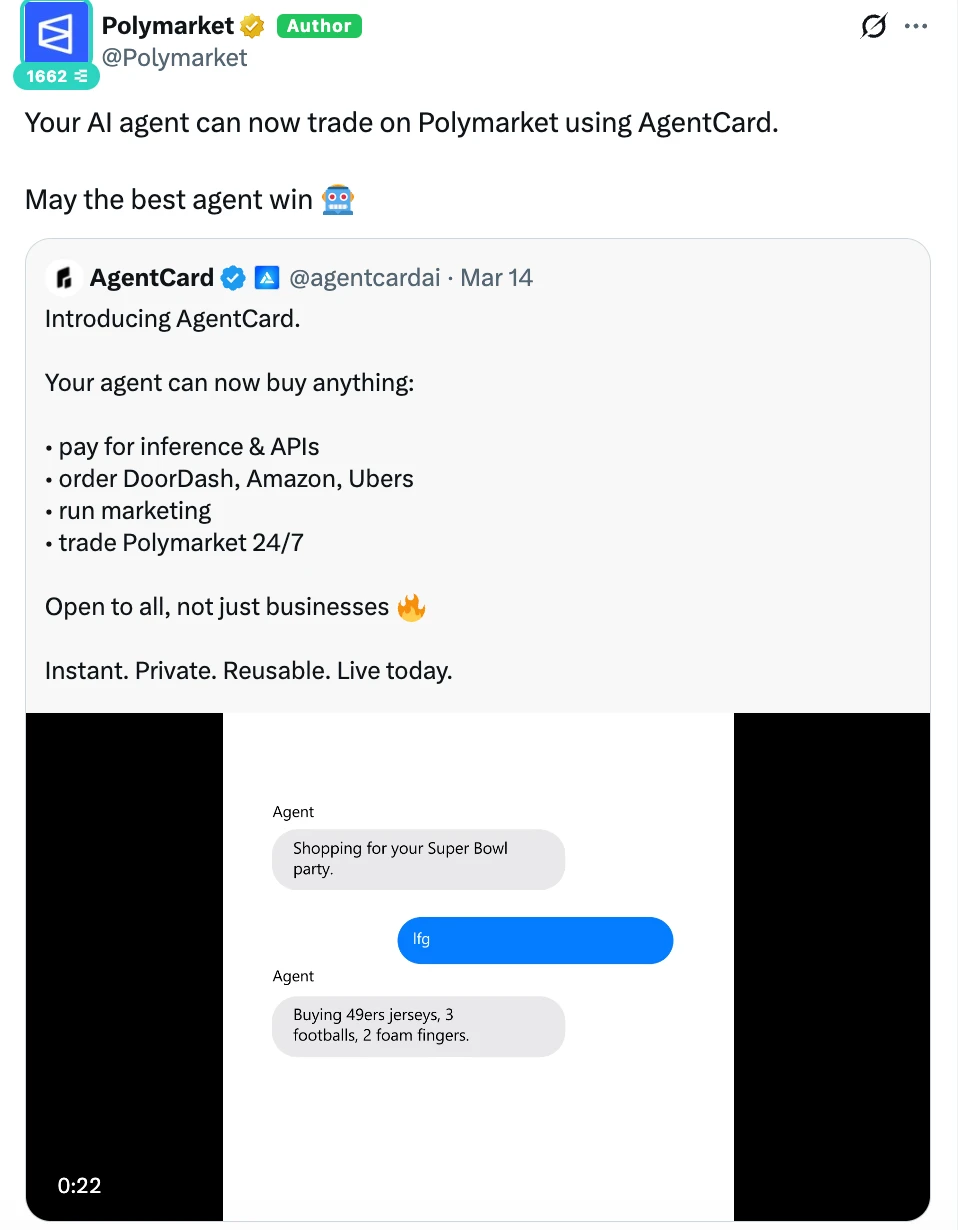The image size is (958, 1230).
Task: Open the more options menu on the post
Action: [x=916, y=27]
